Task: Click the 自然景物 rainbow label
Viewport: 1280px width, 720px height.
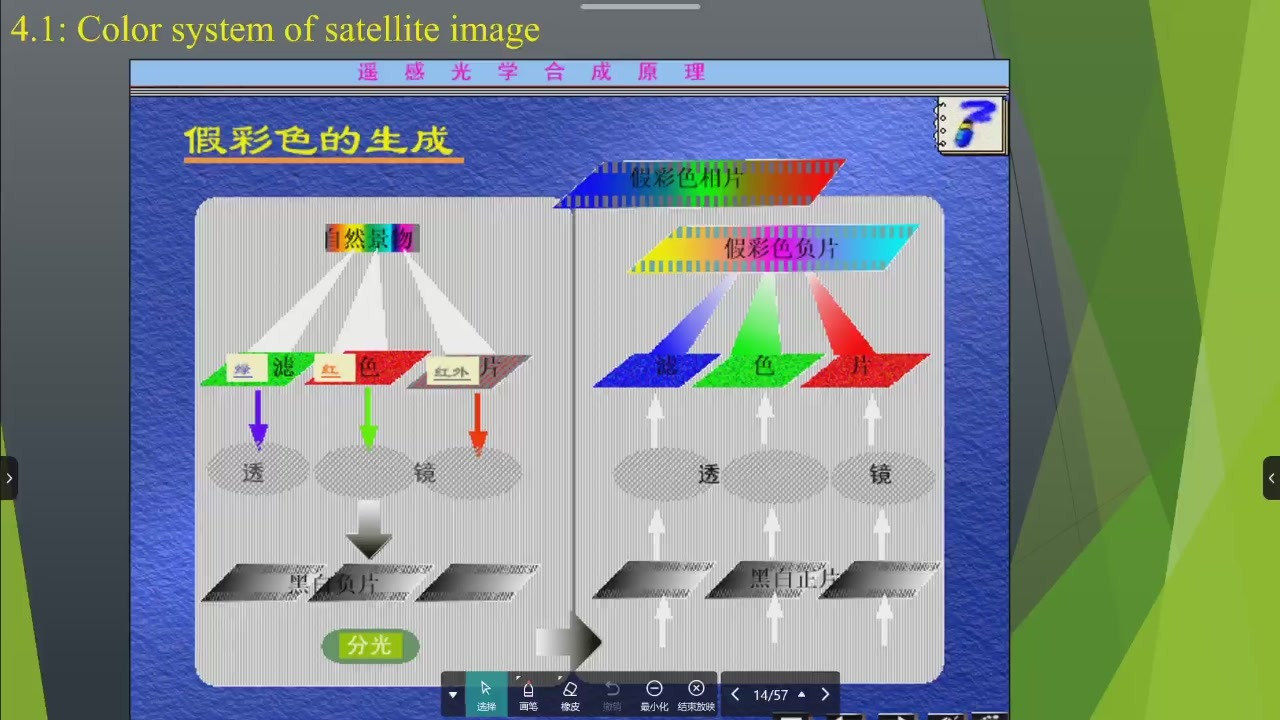Action: tap(371, 238)
